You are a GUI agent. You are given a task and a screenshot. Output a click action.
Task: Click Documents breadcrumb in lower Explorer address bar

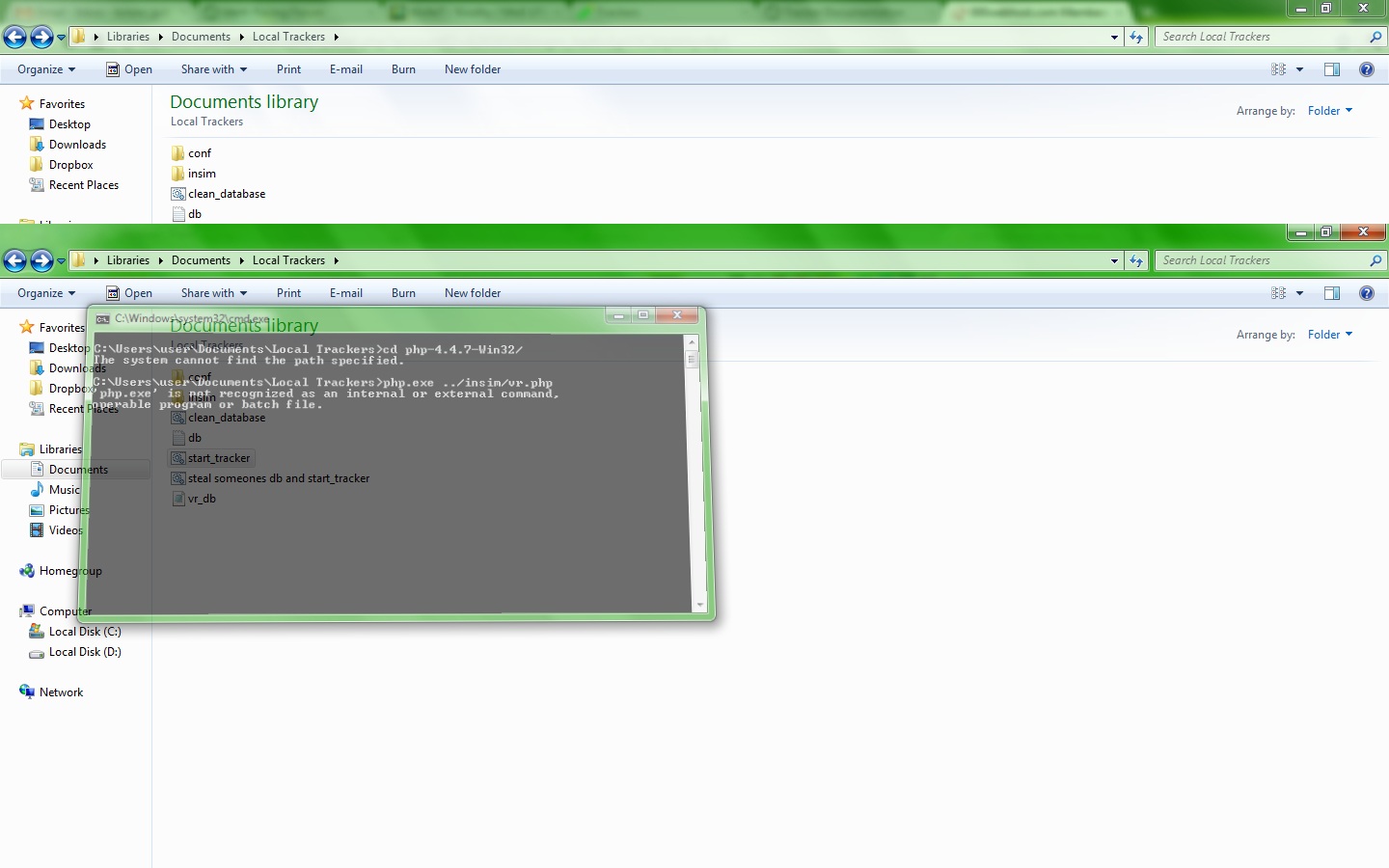pyautogui.click(x=201, y=260)
